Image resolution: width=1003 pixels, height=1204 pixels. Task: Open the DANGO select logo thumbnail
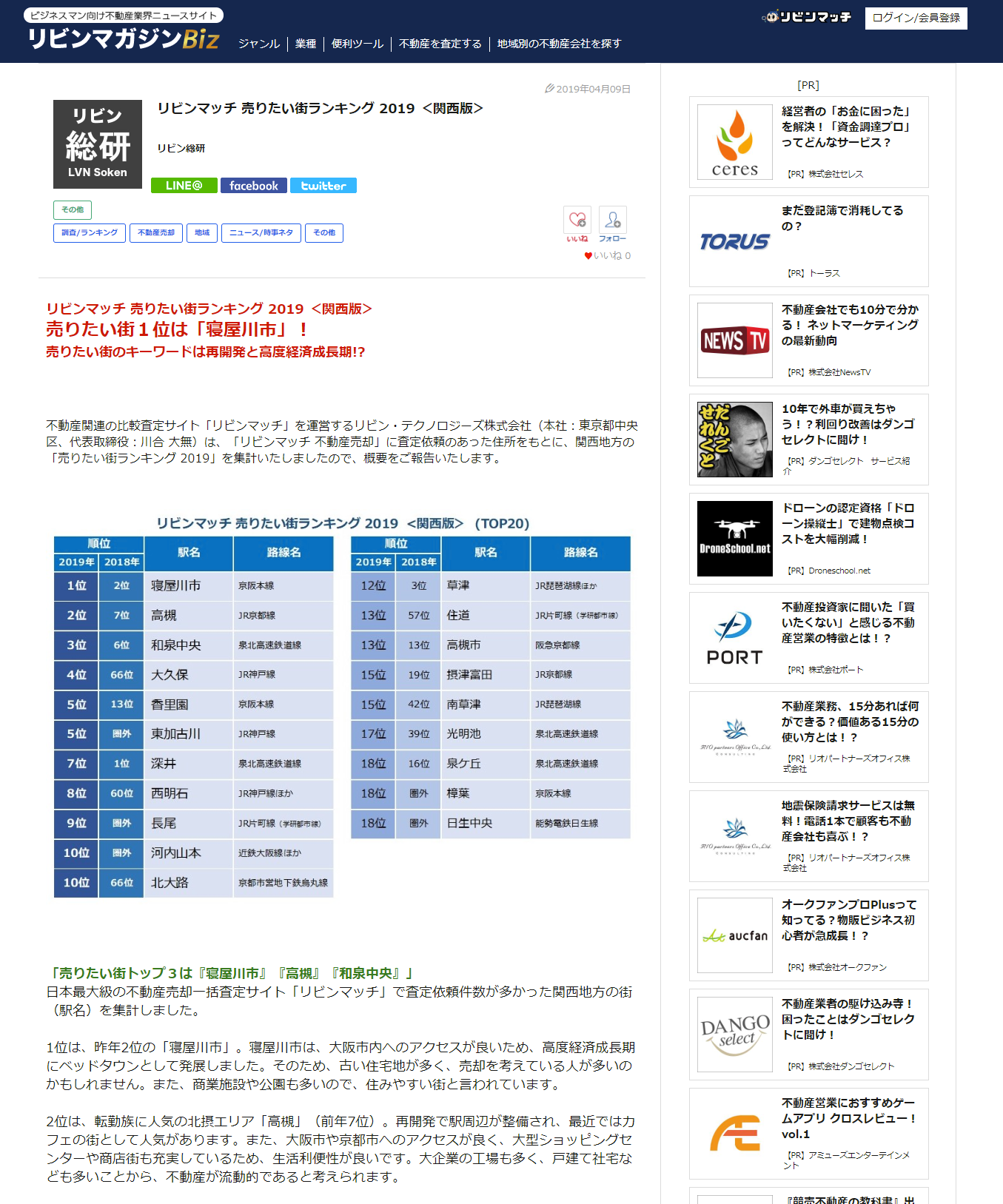click(735, 1035)
